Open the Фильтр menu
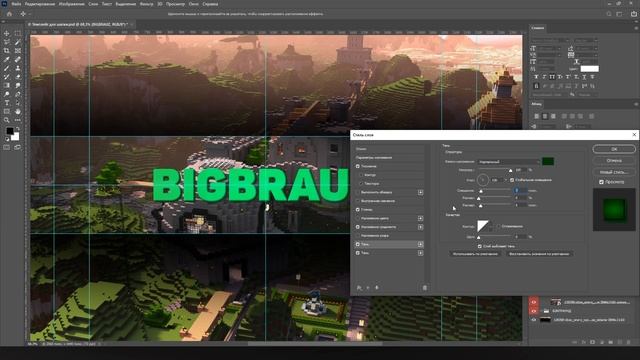The width and height of the screenshot is (640, 360). coord(147,4)
